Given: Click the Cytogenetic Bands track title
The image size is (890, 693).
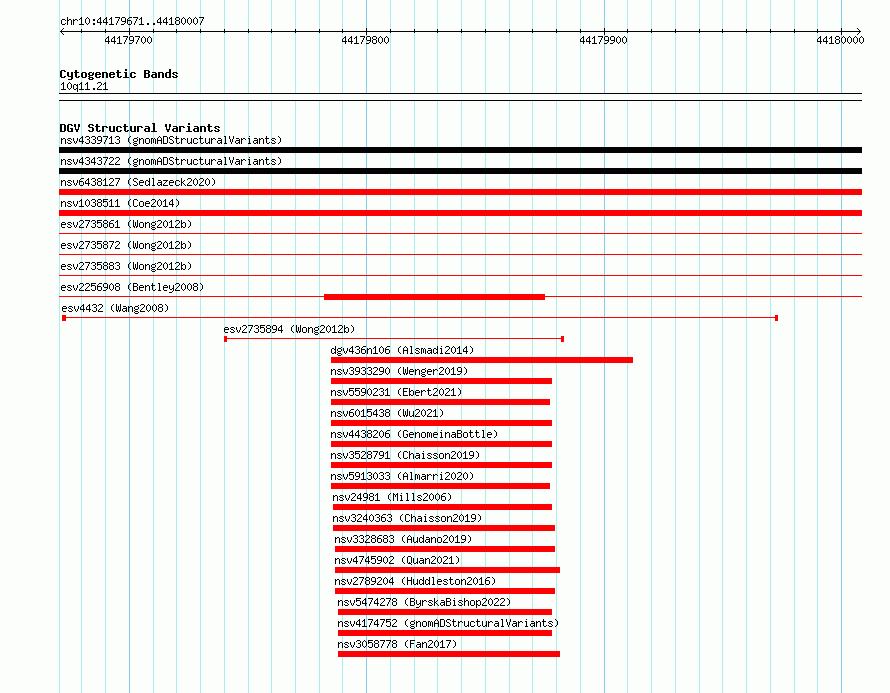Looking at the screenshot, I should pyautogui.click(x=119, y=74).
